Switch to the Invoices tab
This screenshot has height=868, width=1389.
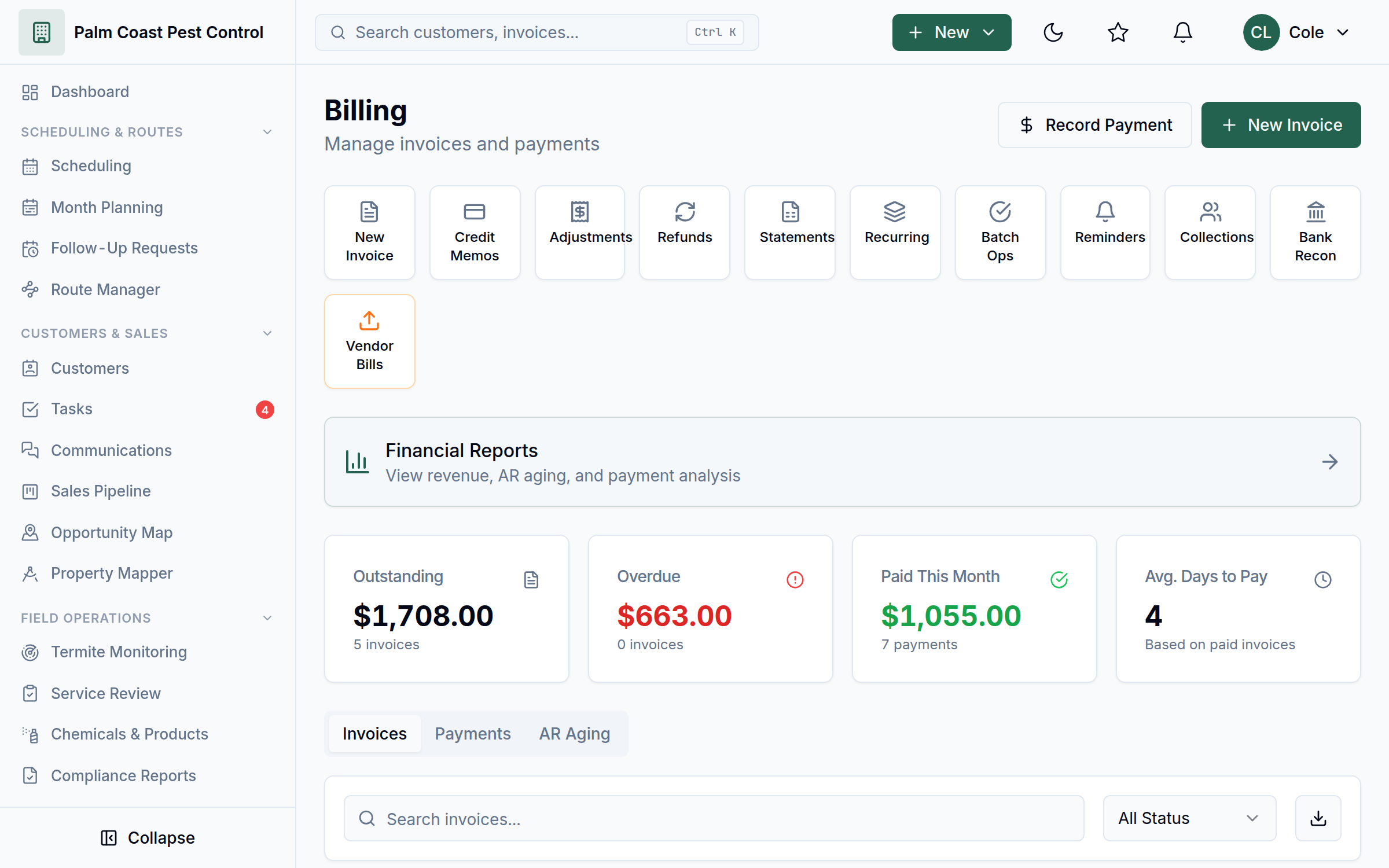[374, 734]
